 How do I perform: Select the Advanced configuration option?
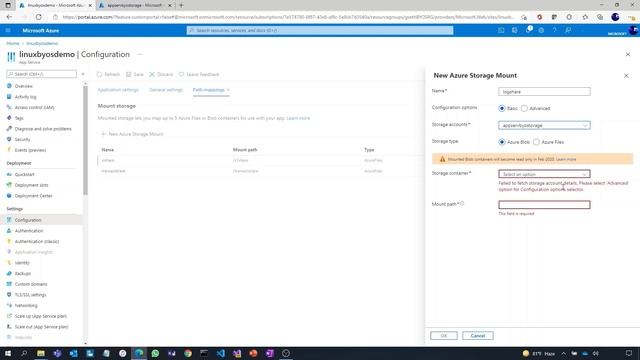pos(524,108)
